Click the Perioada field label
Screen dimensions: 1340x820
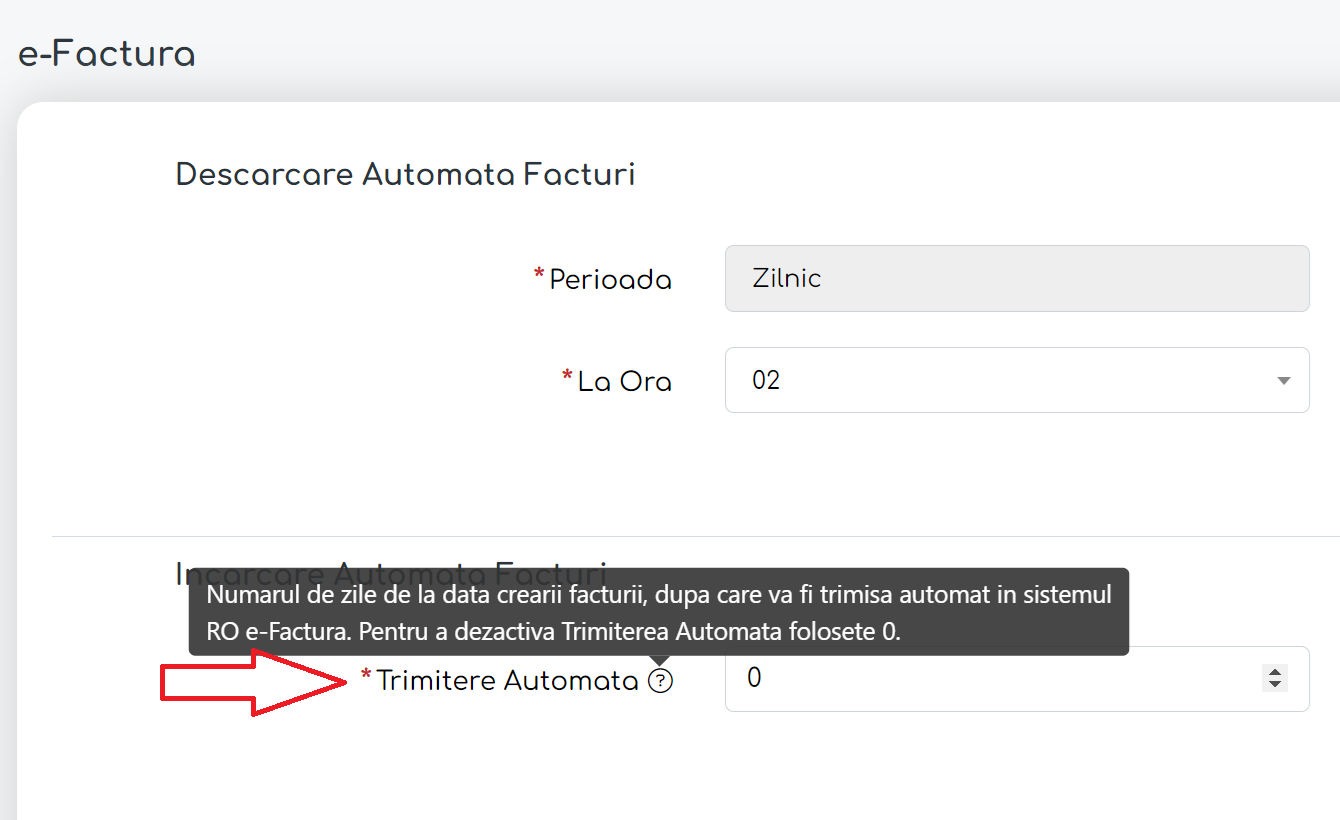[x=610, y=280]
